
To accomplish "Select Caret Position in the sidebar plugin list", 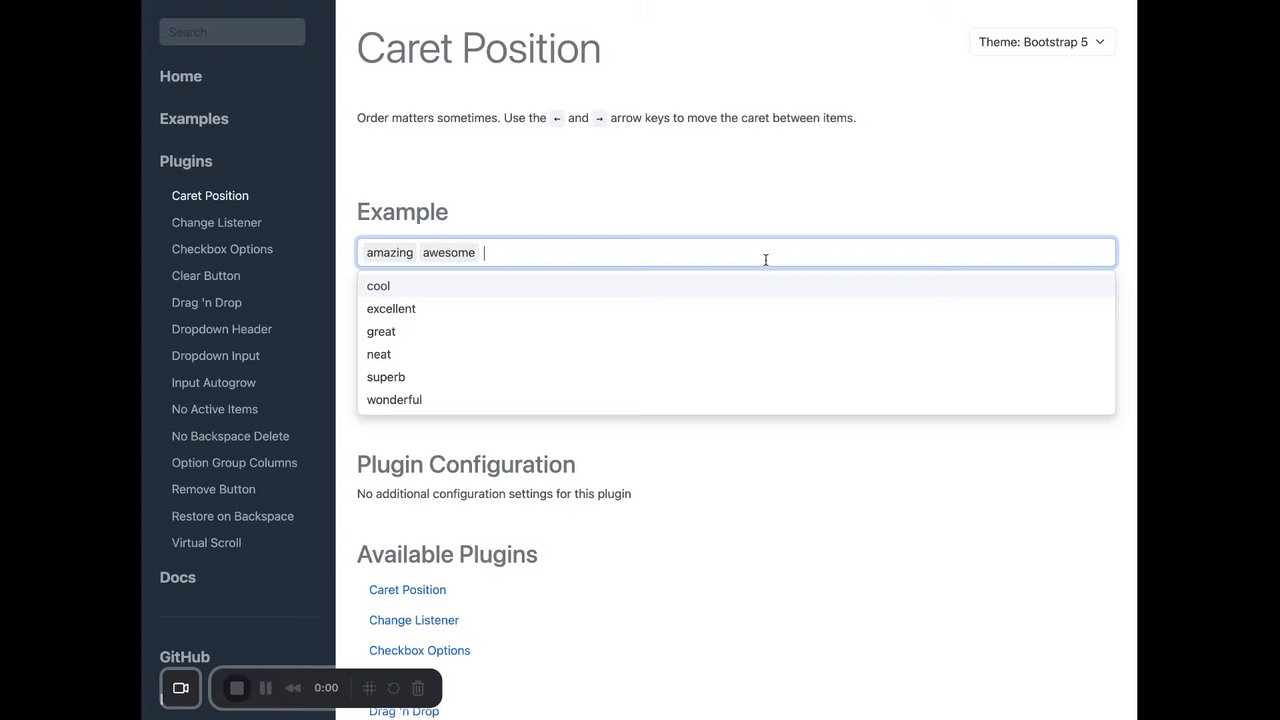I will [210, 196].
